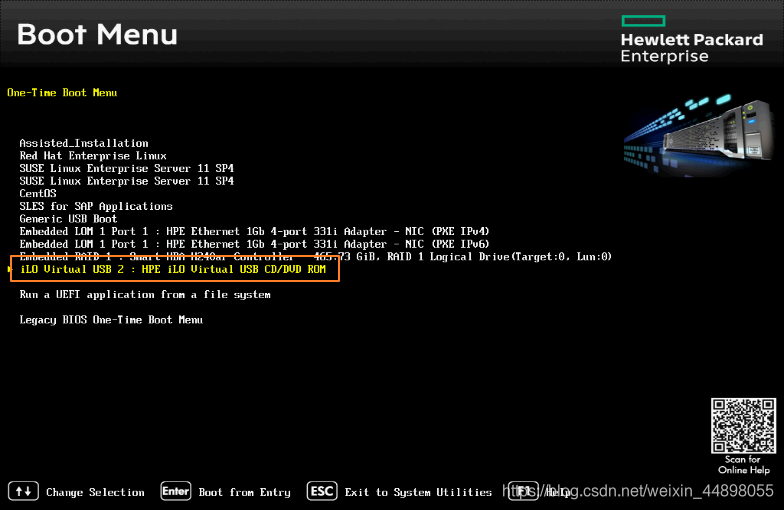The width and height of the screenshot is (784, 510).
Task: Click the ESC key icon
Action: coord(322,491)
